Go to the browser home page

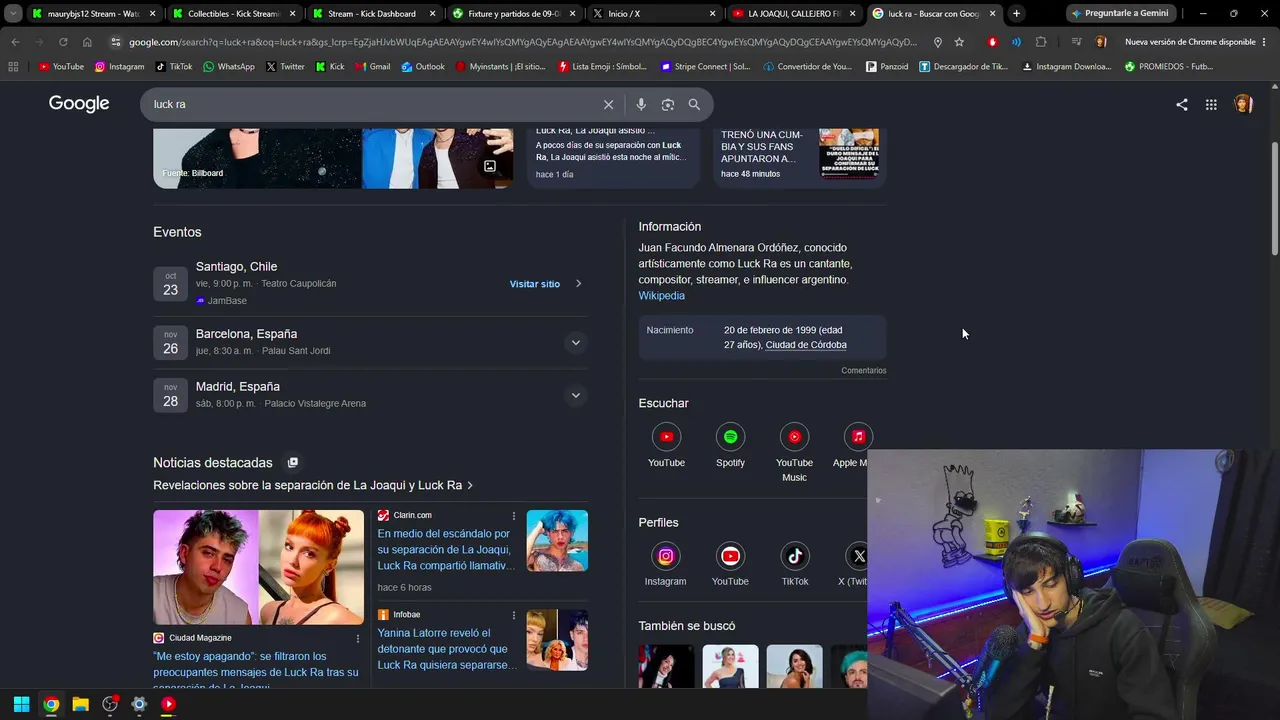tap(87, 42)
